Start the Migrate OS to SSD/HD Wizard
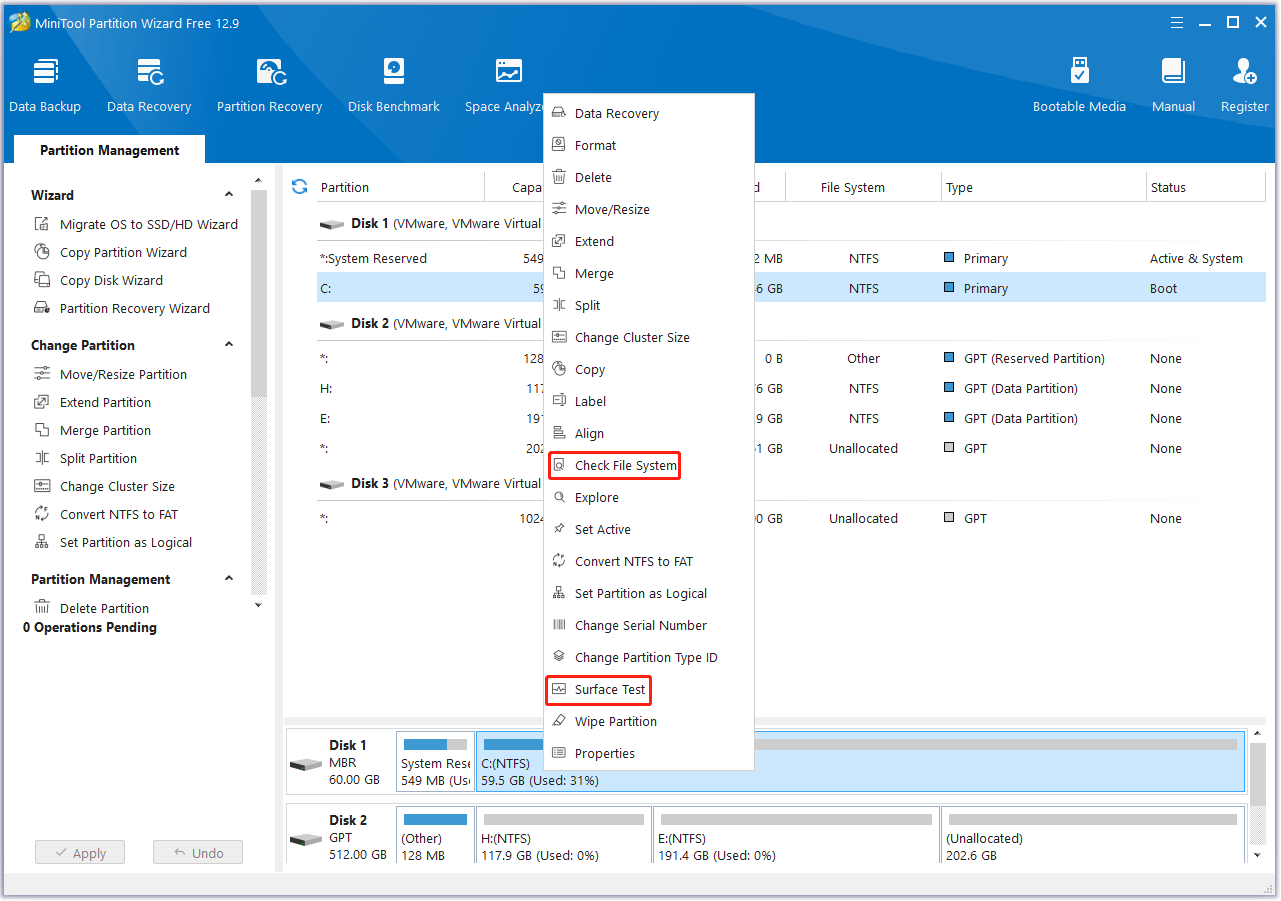The height and width of the screenshot is (901, 1281). (136, 225)
